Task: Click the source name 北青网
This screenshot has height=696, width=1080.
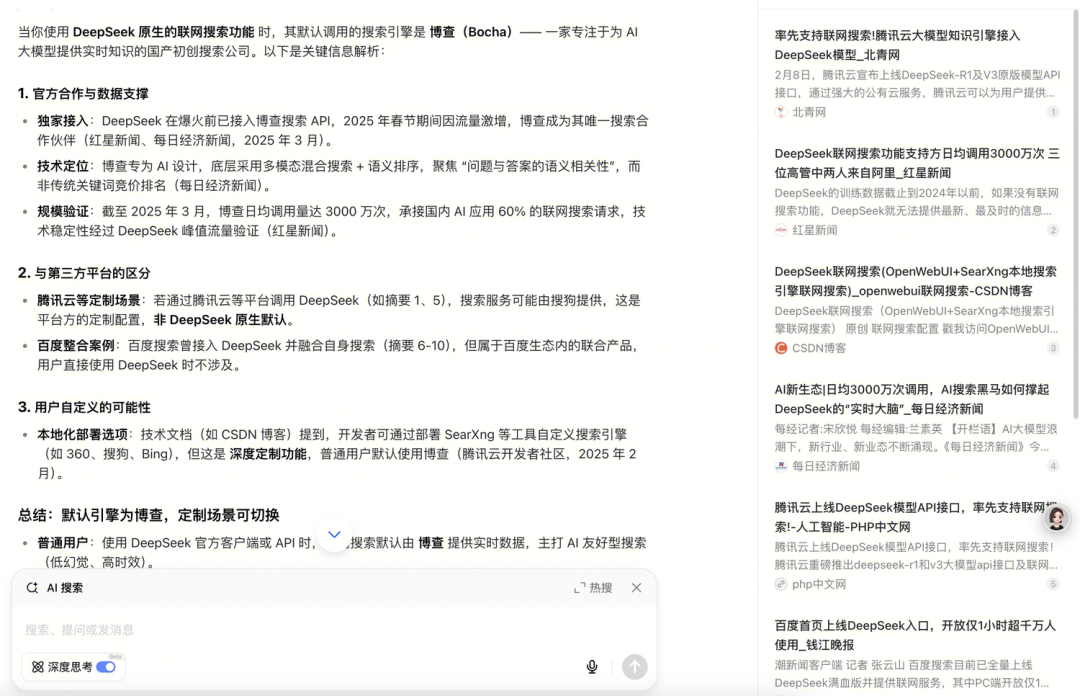Action: (x=809, y=112)
